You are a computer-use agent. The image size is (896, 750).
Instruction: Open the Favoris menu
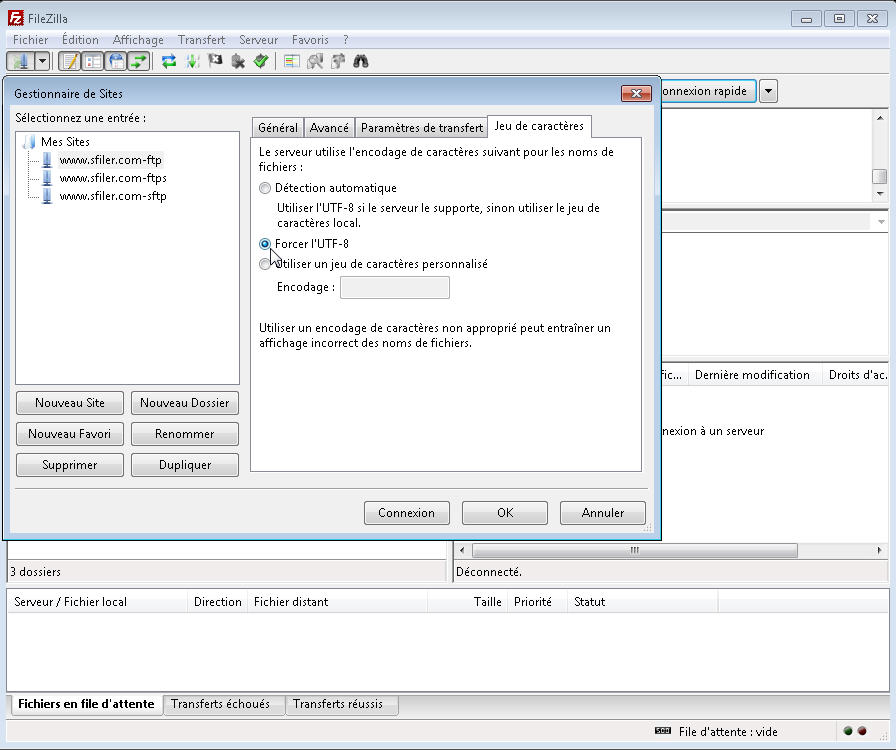click(310, 40)
